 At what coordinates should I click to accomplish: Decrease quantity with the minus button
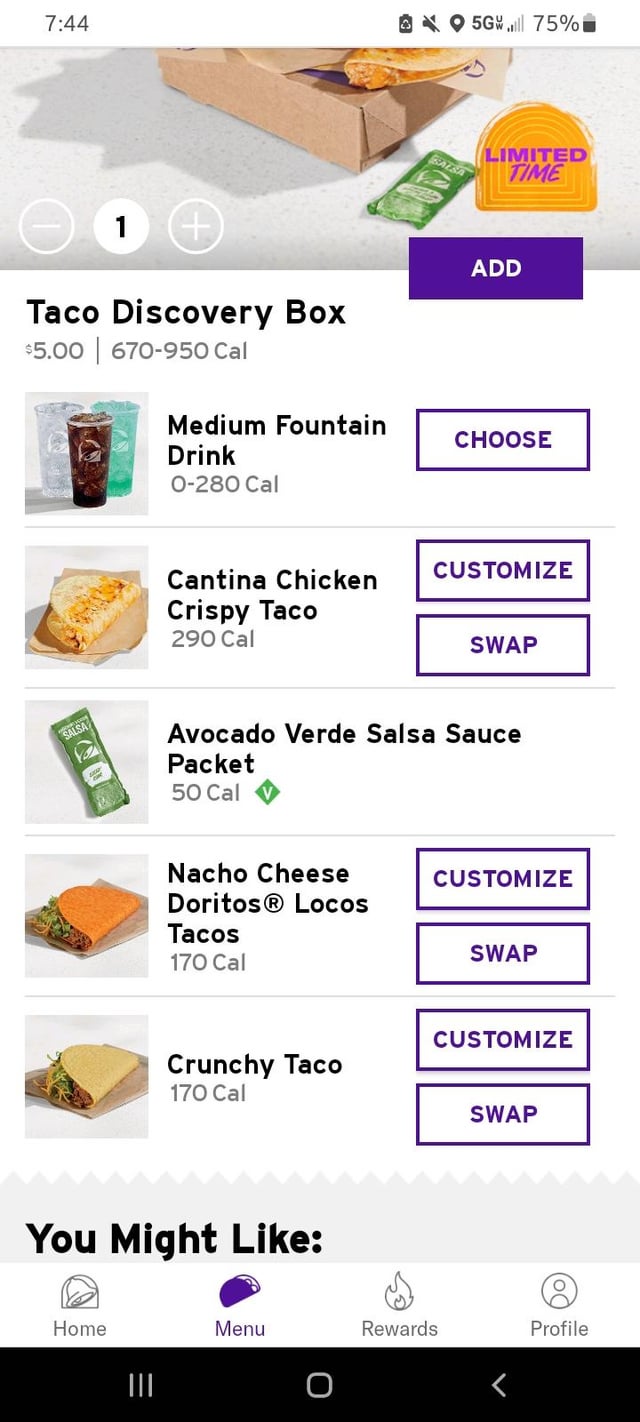pos(46,228)
